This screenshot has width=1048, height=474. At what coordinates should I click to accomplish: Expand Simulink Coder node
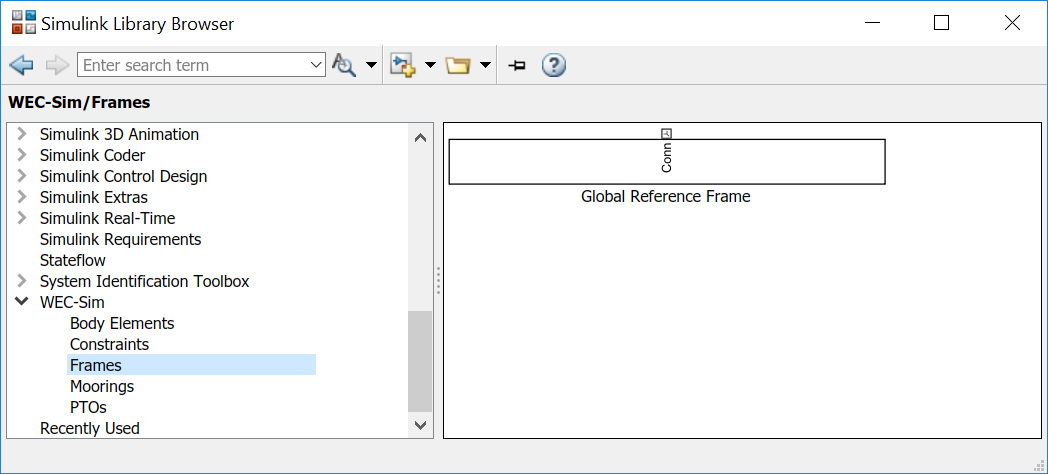click(22, 155)
